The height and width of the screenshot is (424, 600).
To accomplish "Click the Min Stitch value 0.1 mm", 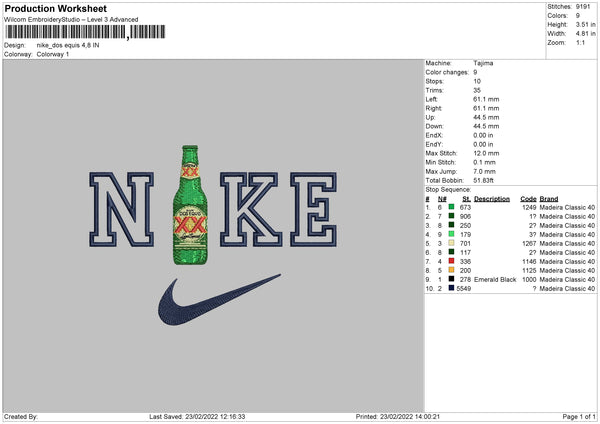I will 483,162.
